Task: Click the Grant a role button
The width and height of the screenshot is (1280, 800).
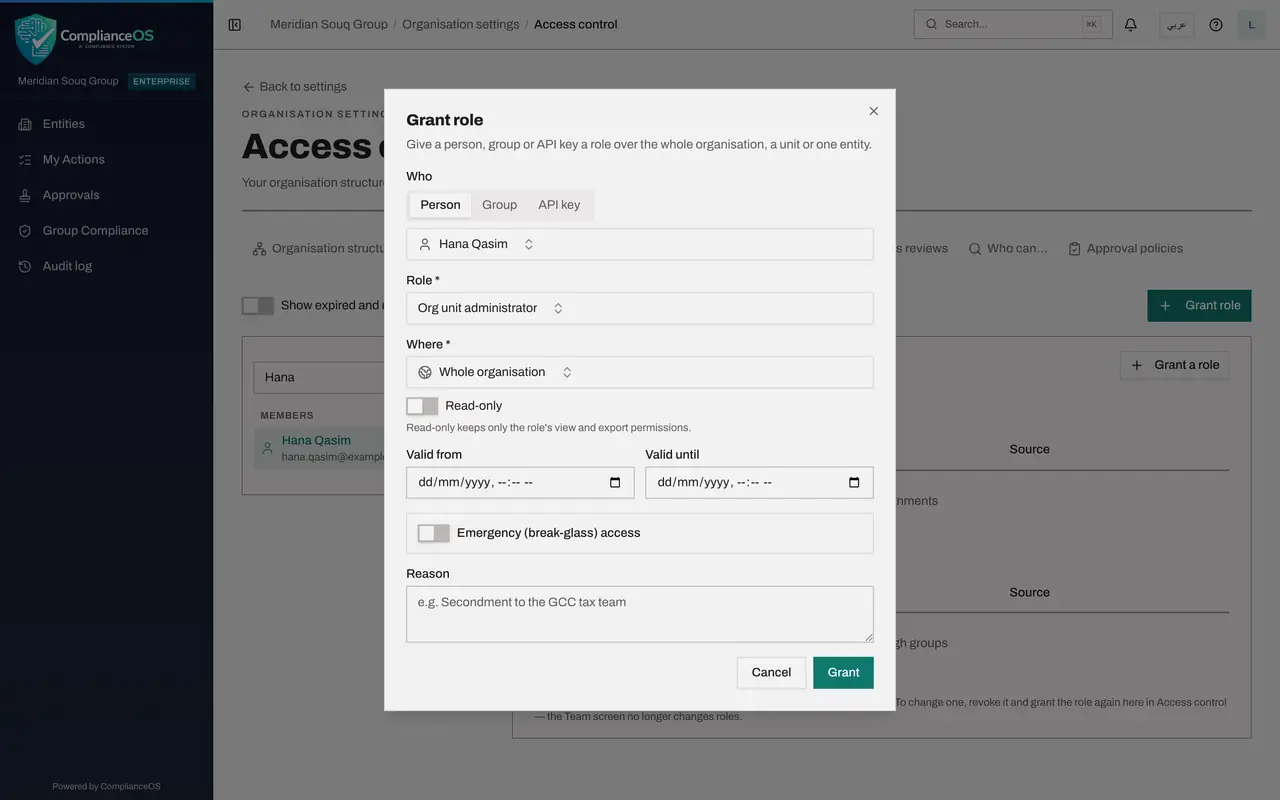Action: tap(1174, 365)
